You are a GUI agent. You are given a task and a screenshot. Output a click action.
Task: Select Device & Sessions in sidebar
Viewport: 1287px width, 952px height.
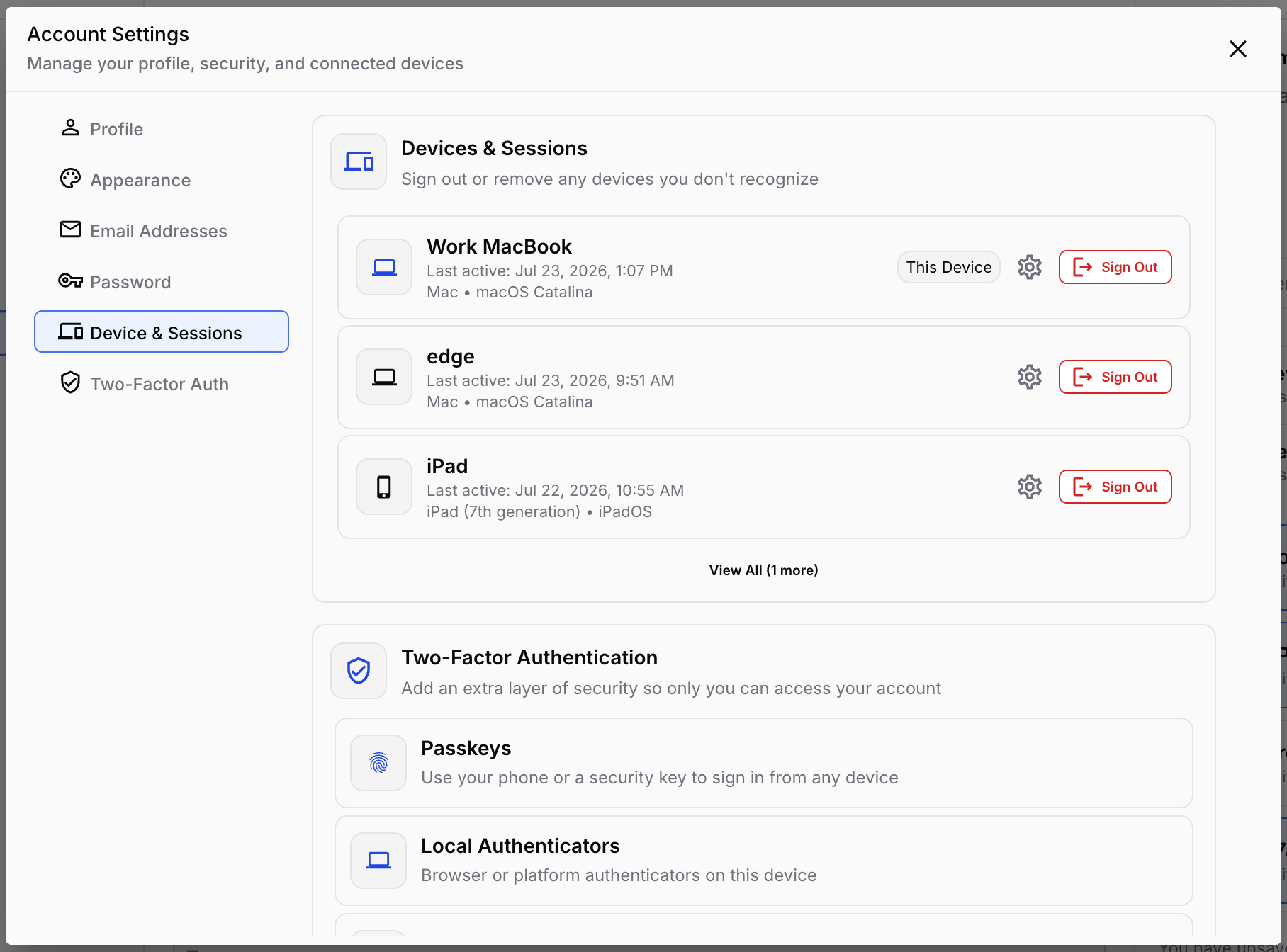pyautogui.click(x=162, y=331)
